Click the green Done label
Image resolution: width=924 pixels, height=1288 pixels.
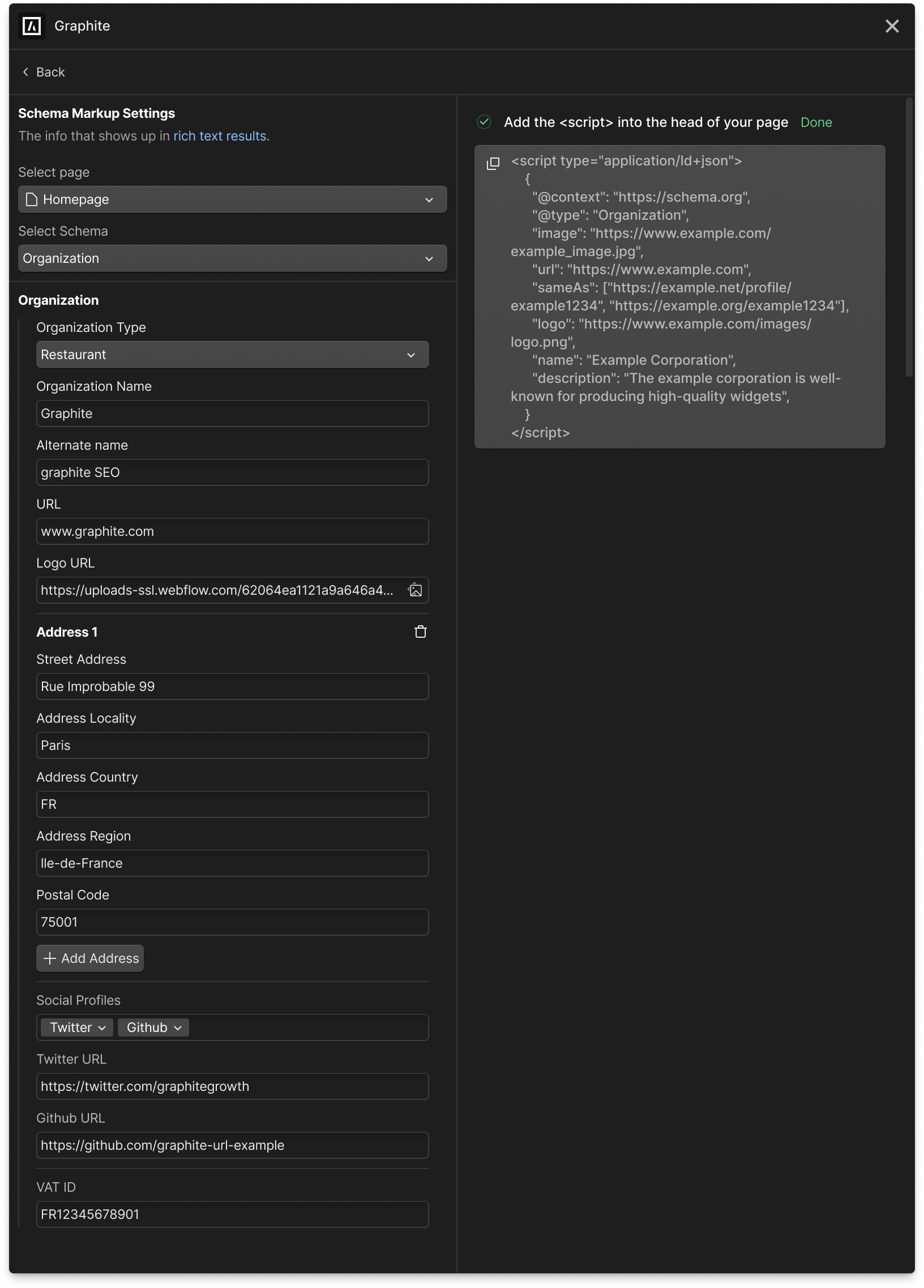(816, 123)
